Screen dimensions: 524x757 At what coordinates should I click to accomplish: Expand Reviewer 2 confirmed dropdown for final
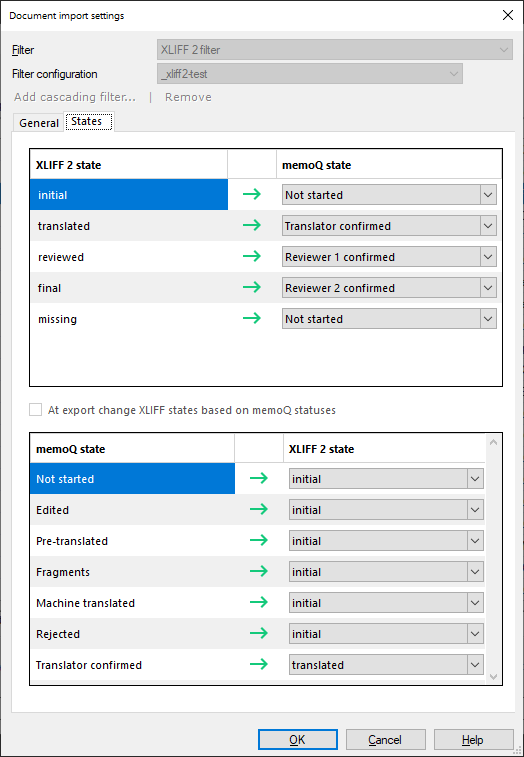click(x=389, y=288)
